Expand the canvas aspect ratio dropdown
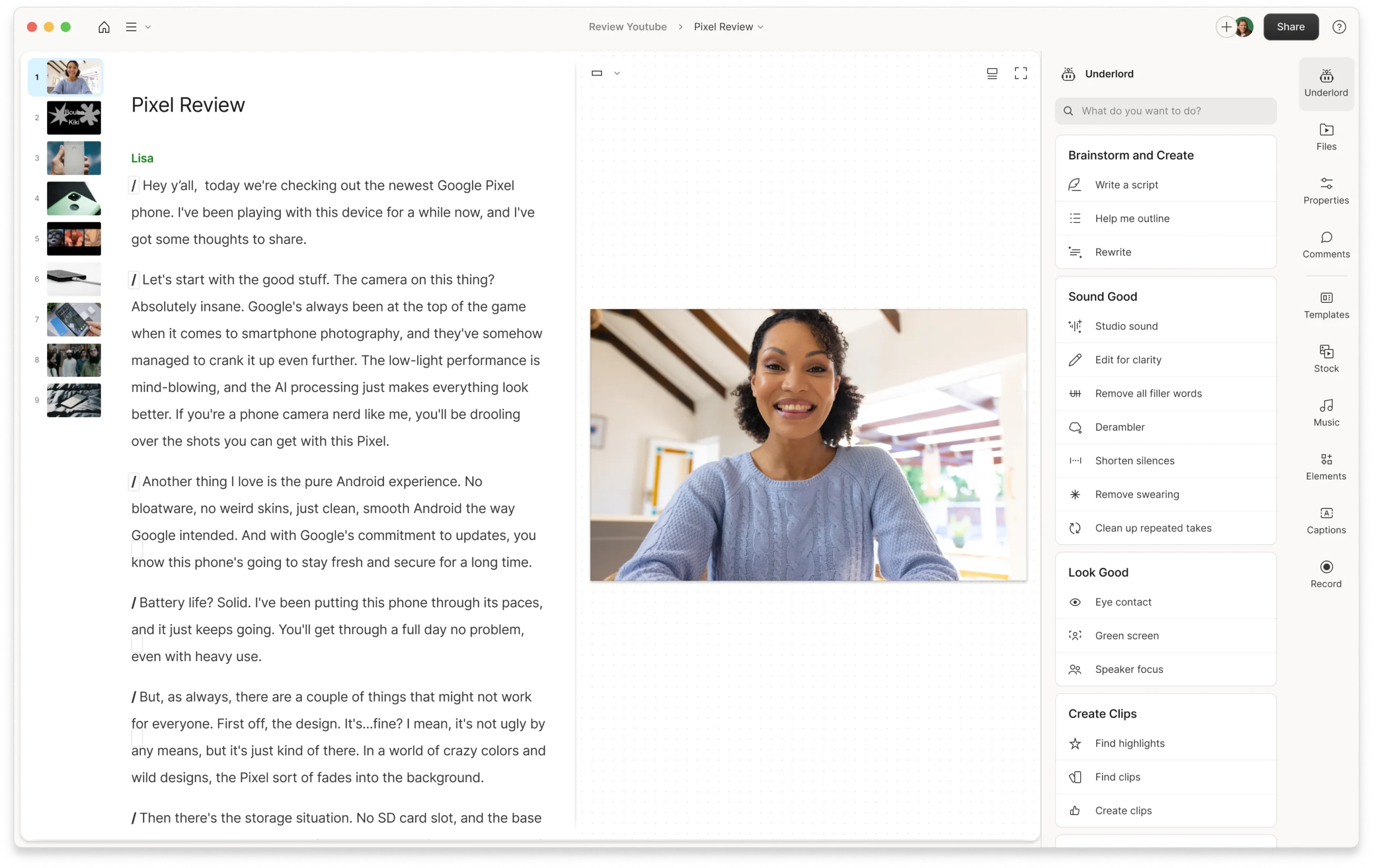1373x868 pixels. [616, 73]
